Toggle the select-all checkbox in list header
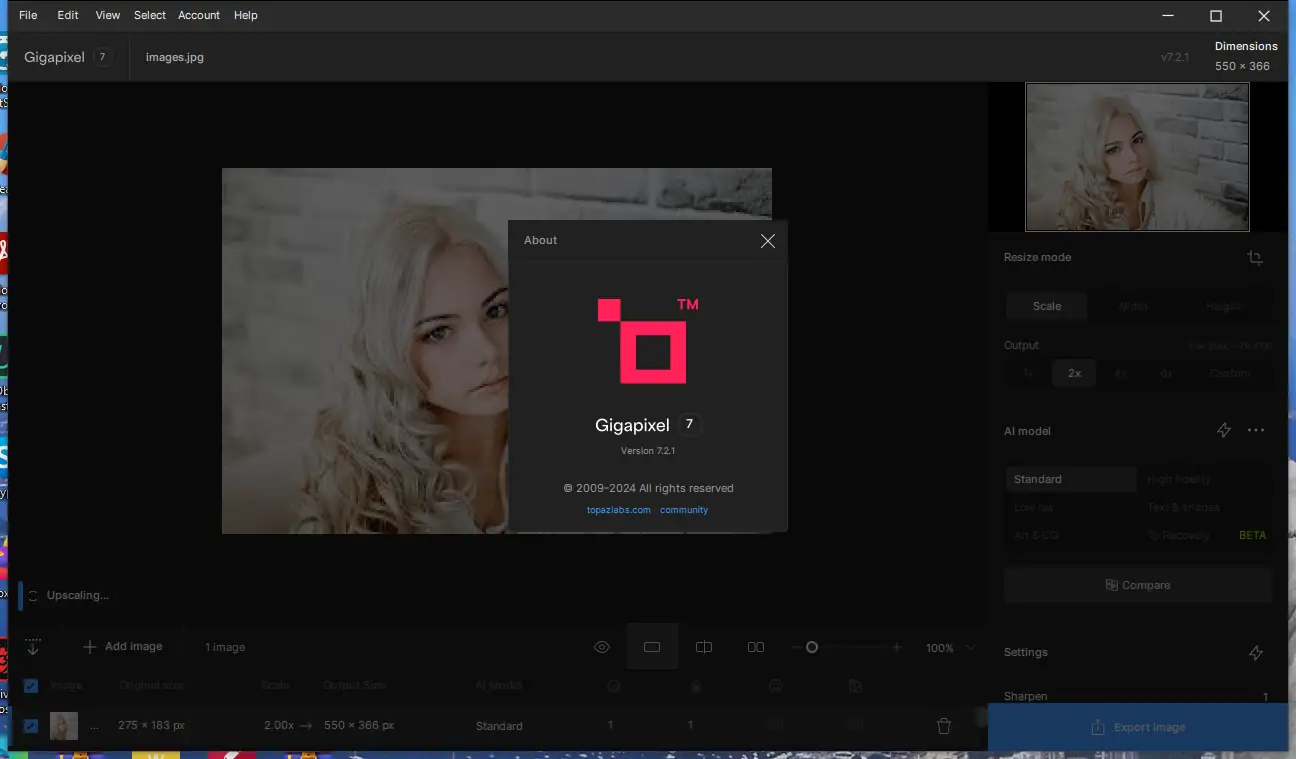The width and height of the screenshot is (1296, 759). (31, 686)
